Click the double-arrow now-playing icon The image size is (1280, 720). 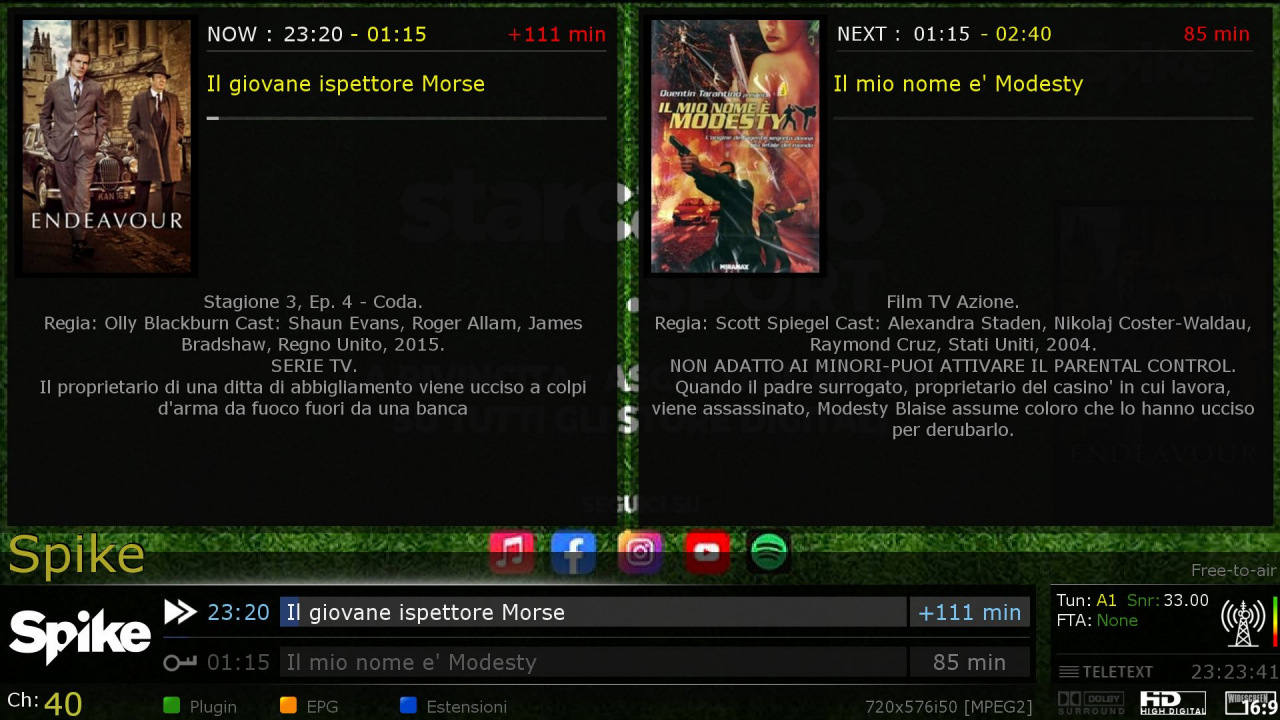181,612
